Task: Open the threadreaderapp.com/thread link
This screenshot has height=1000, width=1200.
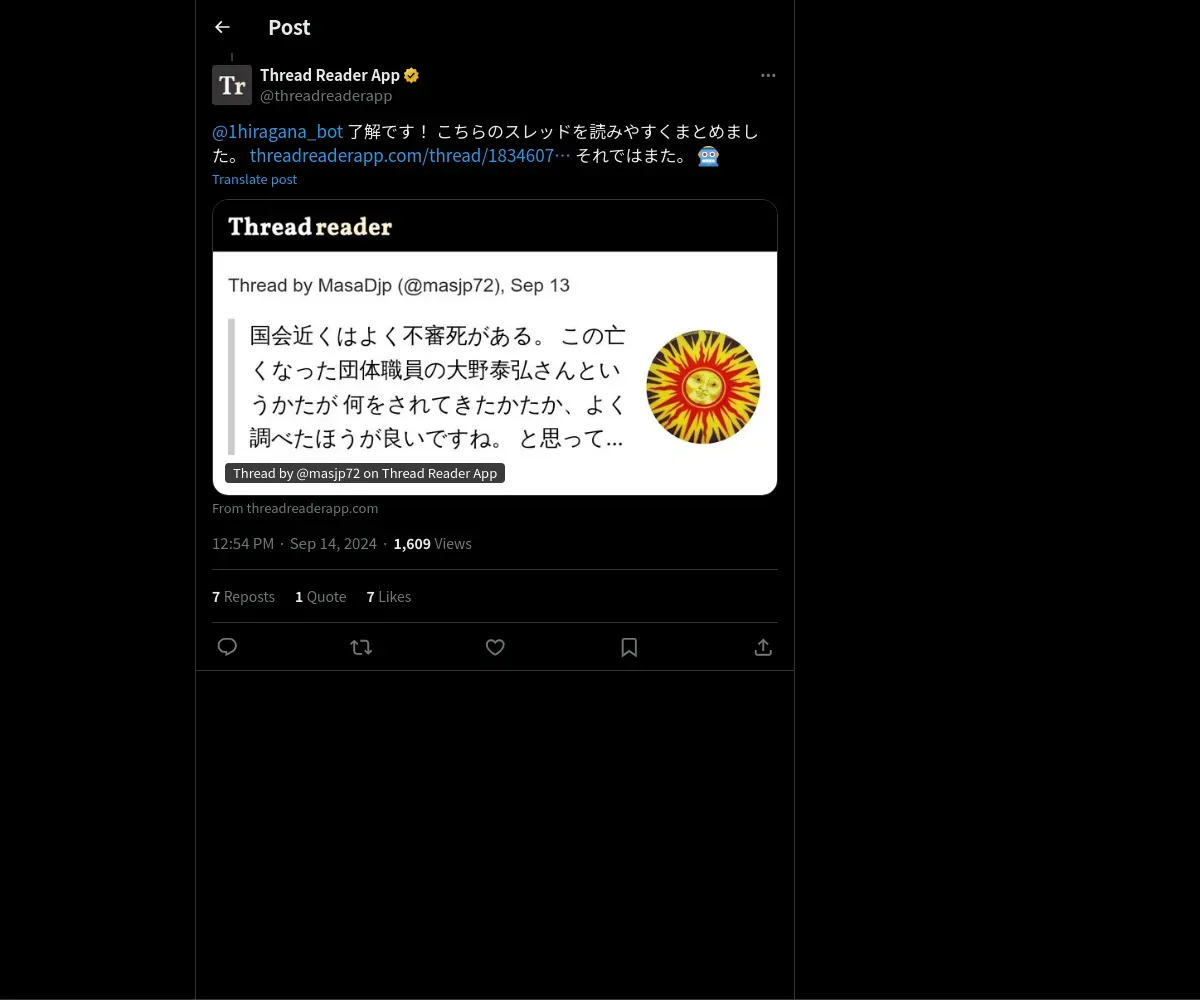Action: click(410, 155)
